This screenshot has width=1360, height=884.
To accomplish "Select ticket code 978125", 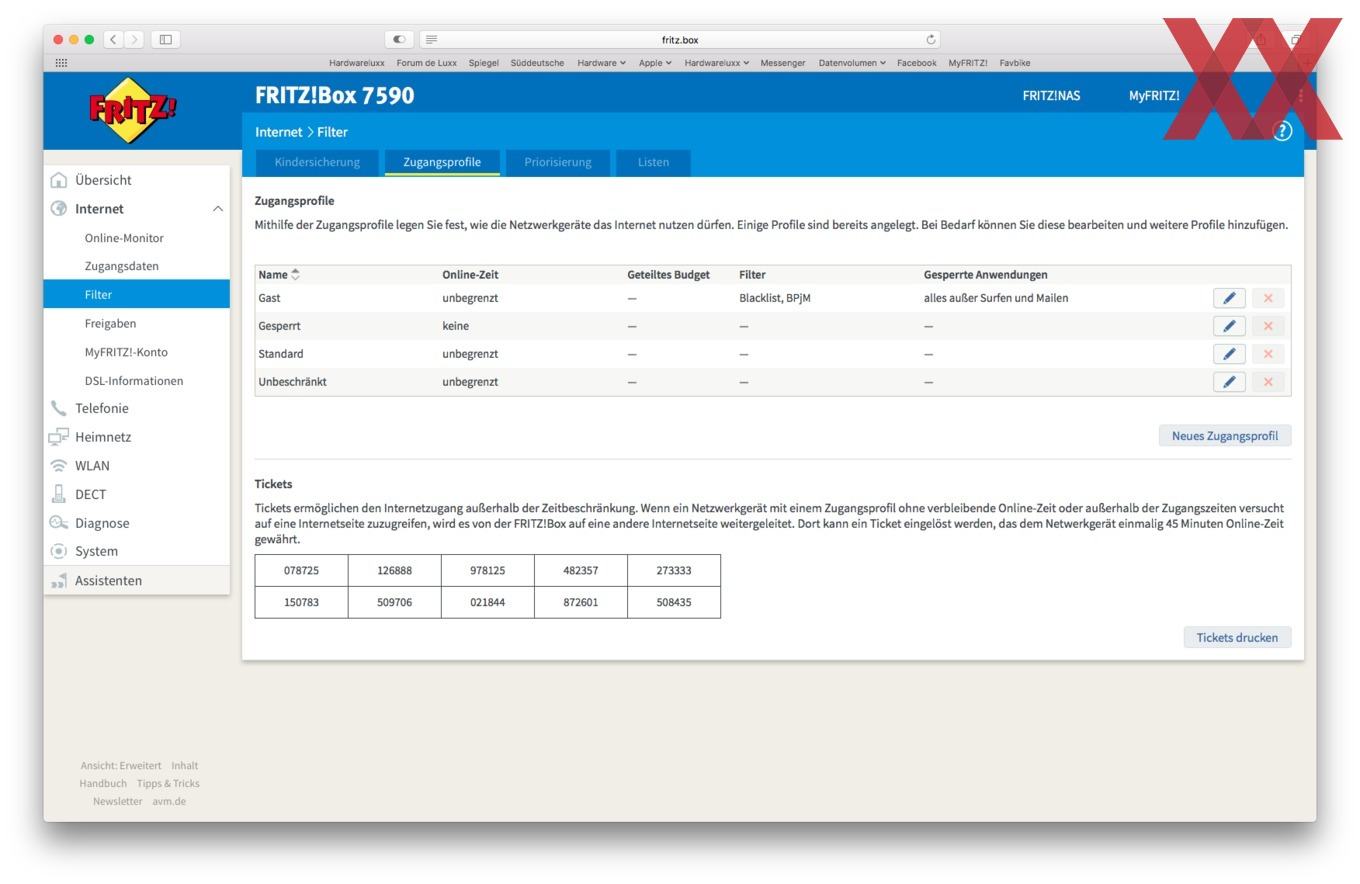I will [x=487, y=571].
